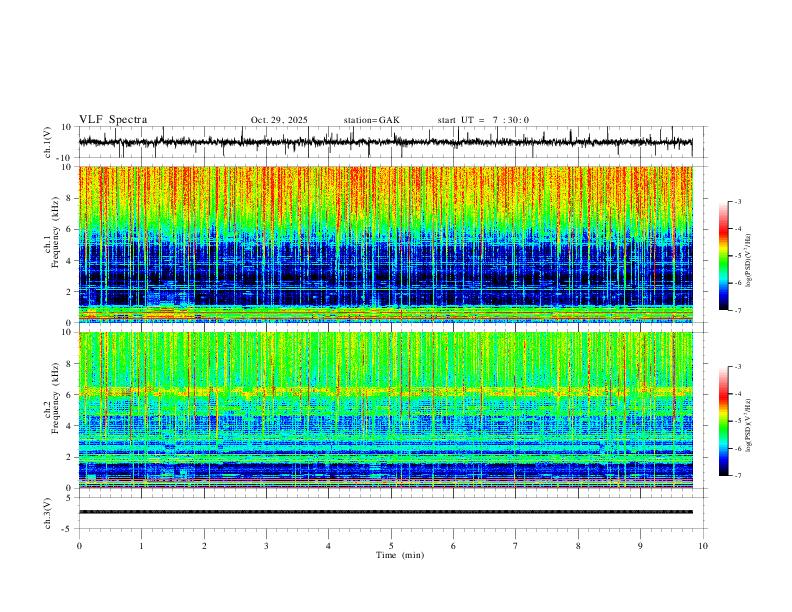Click time axis tick label "10"
Viewport: 792px width, 612px height.
(703, 546)
